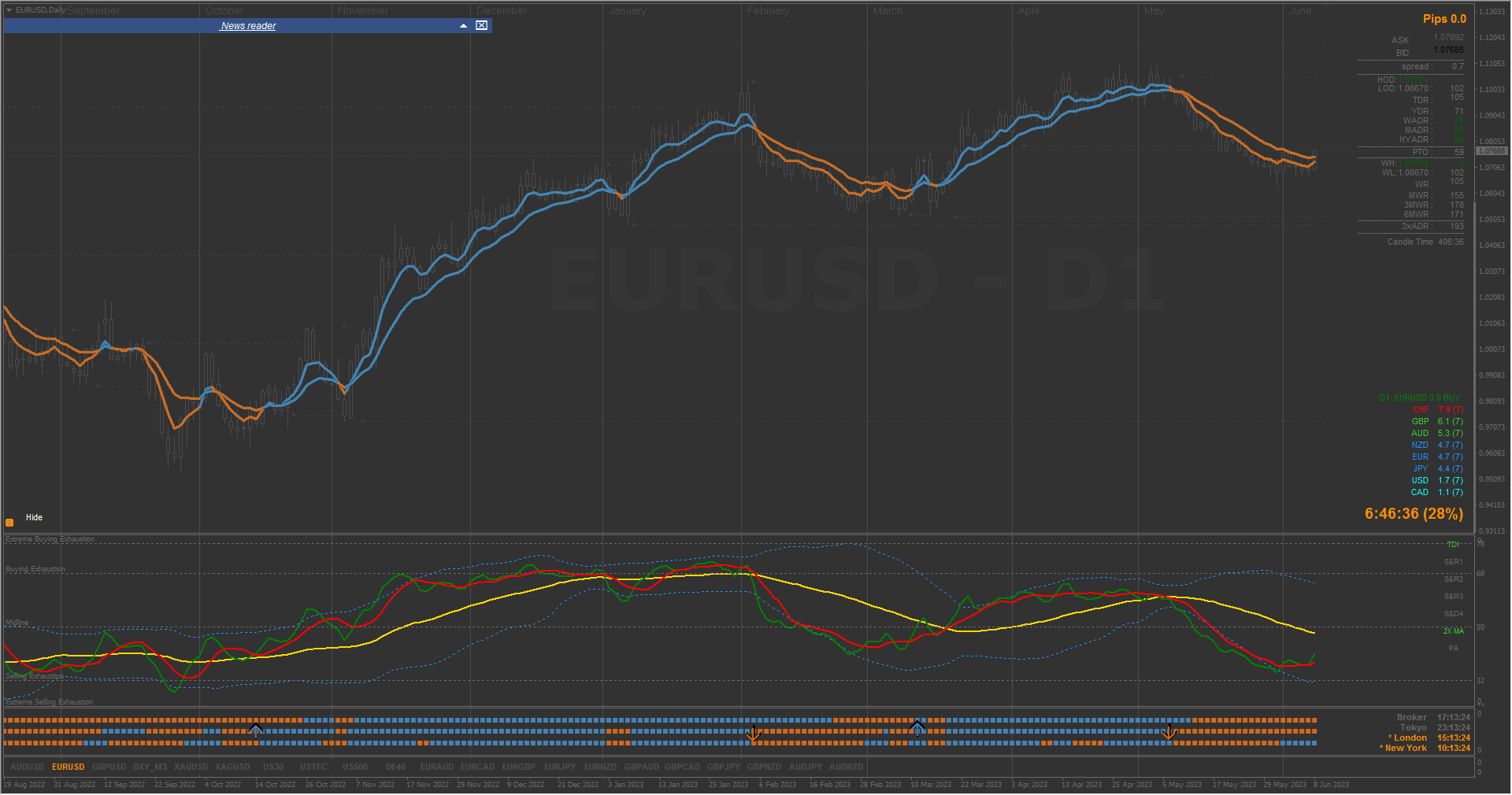Viewport: 1512px width, 795px height.
Task: Select the US30 symbol button
Action: [x=273, y=767]
